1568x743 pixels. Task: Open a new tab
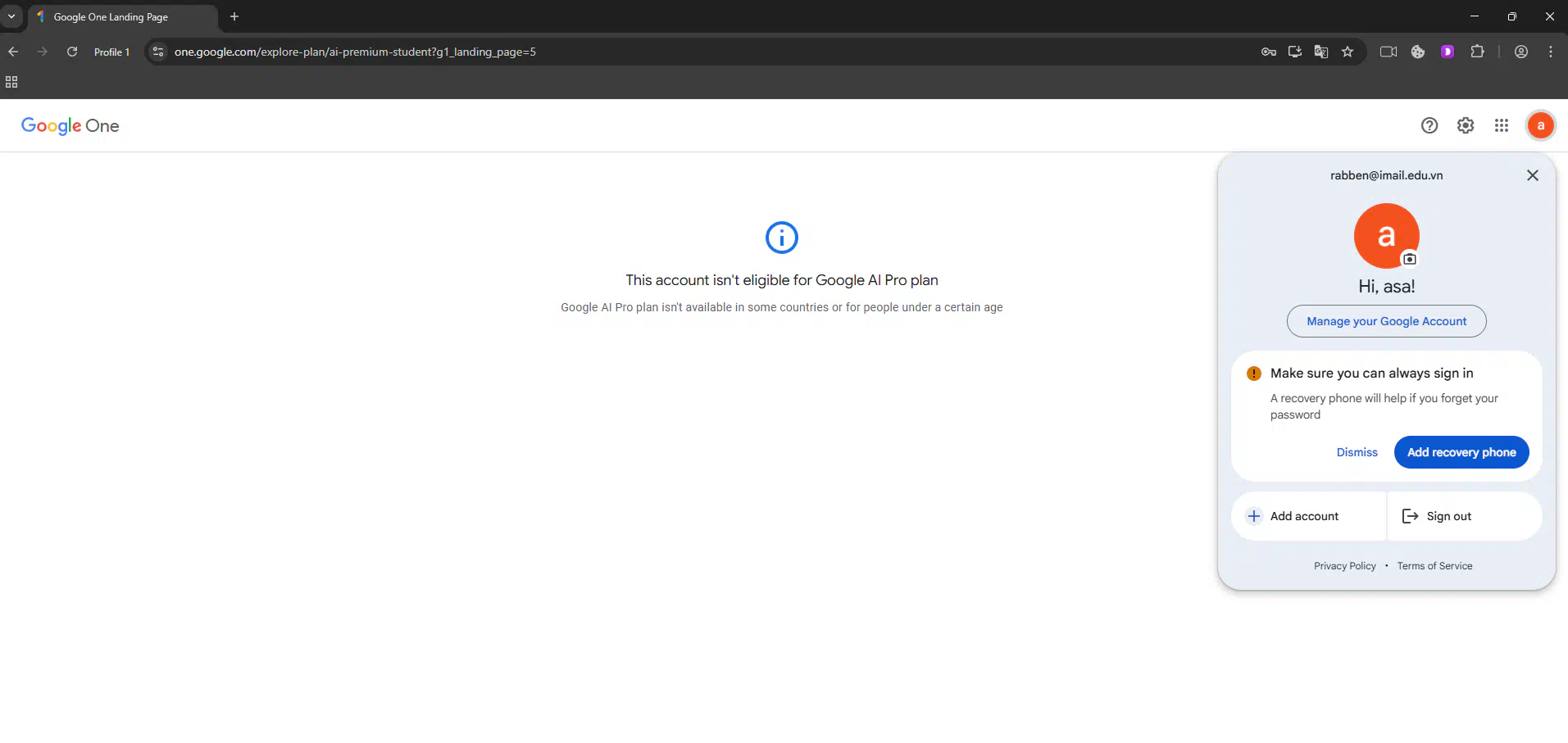tap(234, 16)
